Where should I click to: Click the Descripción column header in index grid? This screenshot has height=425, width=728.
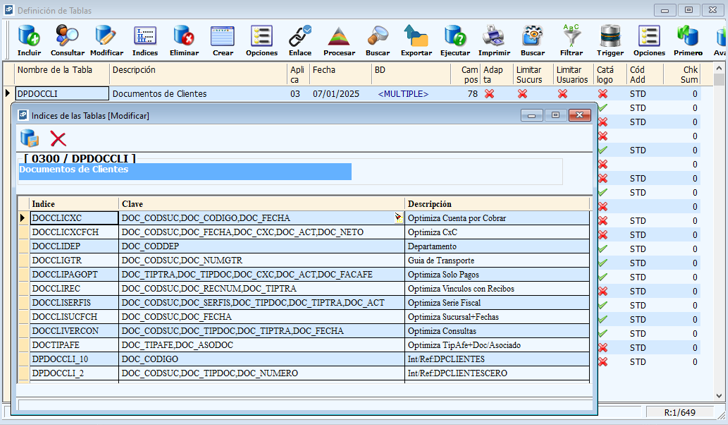pos(430,203)
